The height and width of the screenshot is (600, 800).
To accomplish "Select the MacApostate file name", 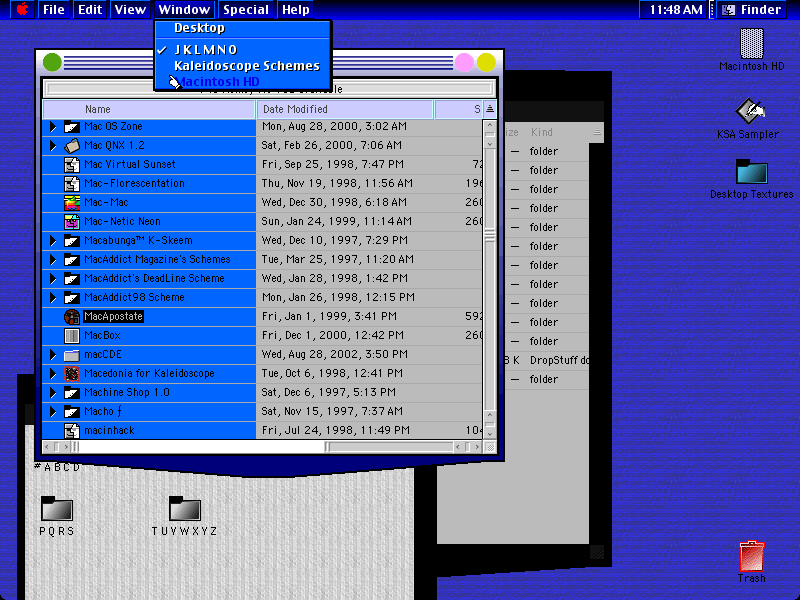I will [x=113, y=316].
